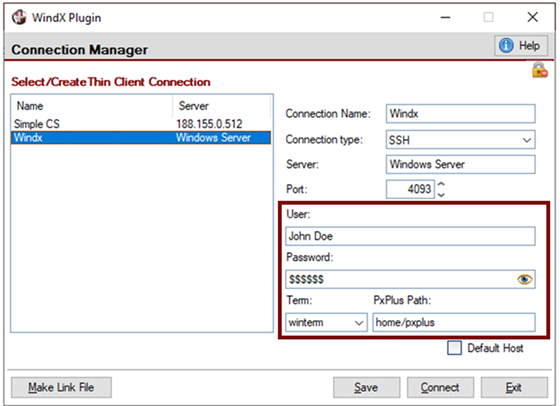This screenshot has width=560, height=406.
Task: Click the Server column header
Action: [x=221, y=106]
